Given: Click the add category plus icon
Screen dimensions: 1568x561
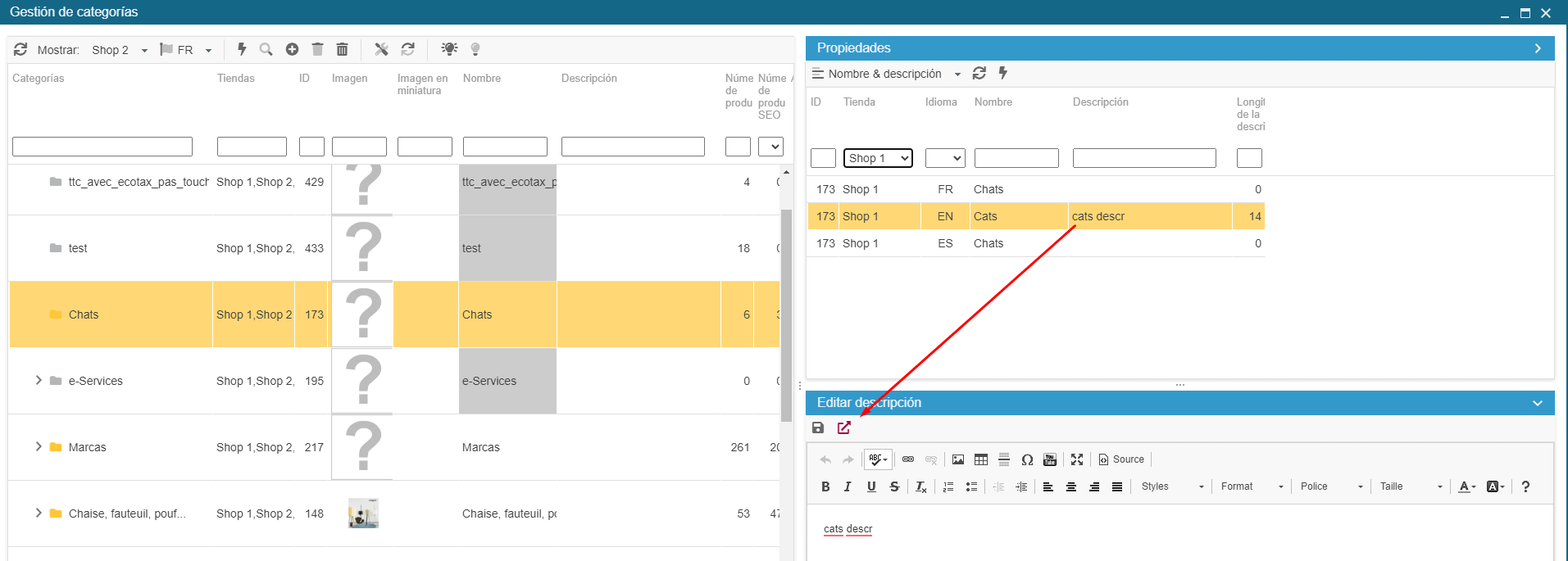Looking at the screenshot, I should point(292,49).
